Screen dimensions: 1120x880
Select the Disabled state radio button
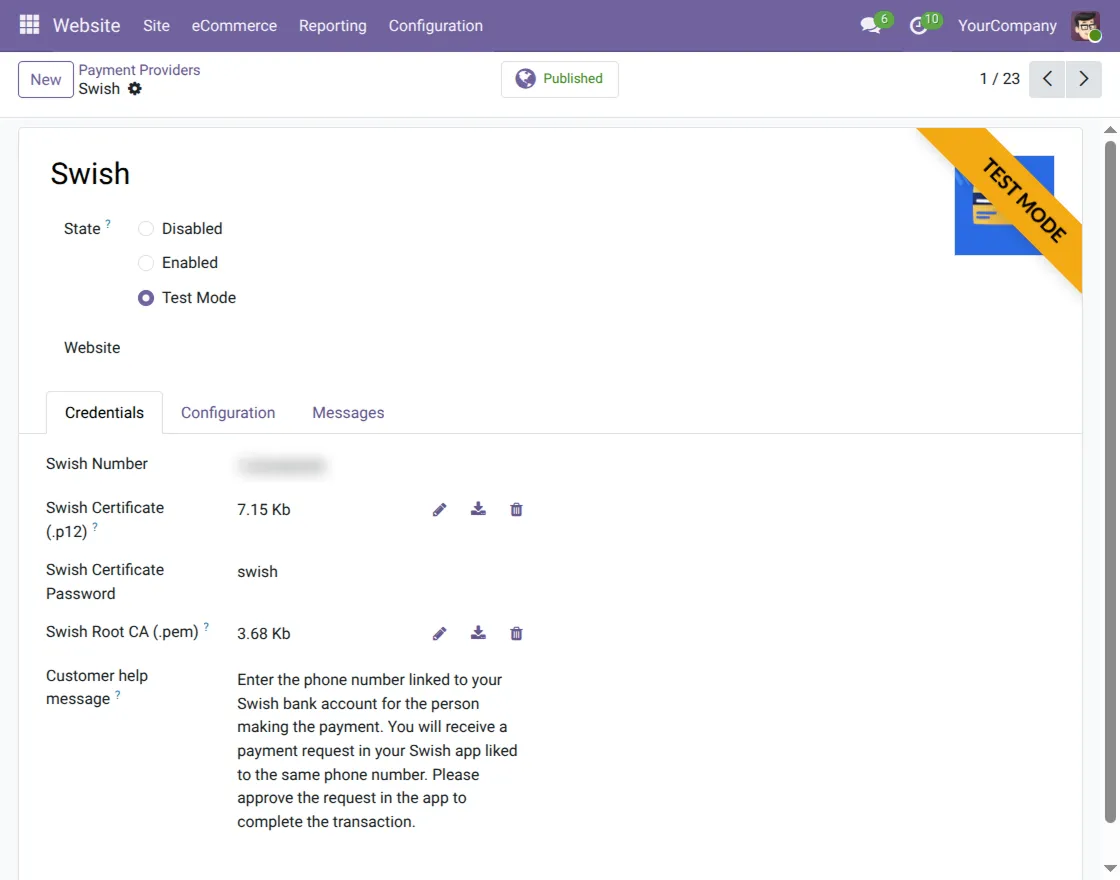pyautogui.click(x=146, y=229)
